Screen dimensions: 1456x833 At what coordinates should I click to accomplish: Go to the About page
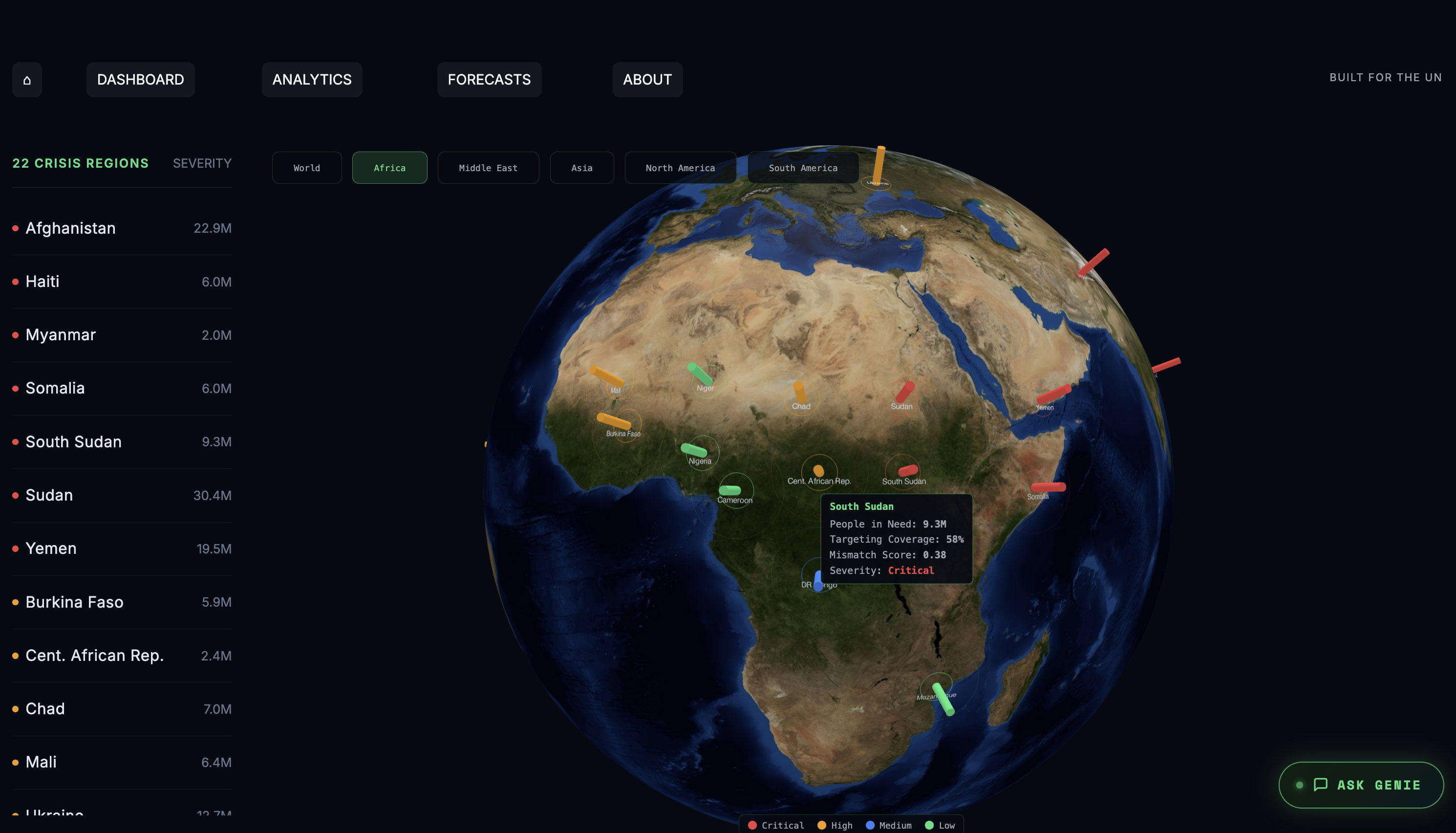point(647,80)
